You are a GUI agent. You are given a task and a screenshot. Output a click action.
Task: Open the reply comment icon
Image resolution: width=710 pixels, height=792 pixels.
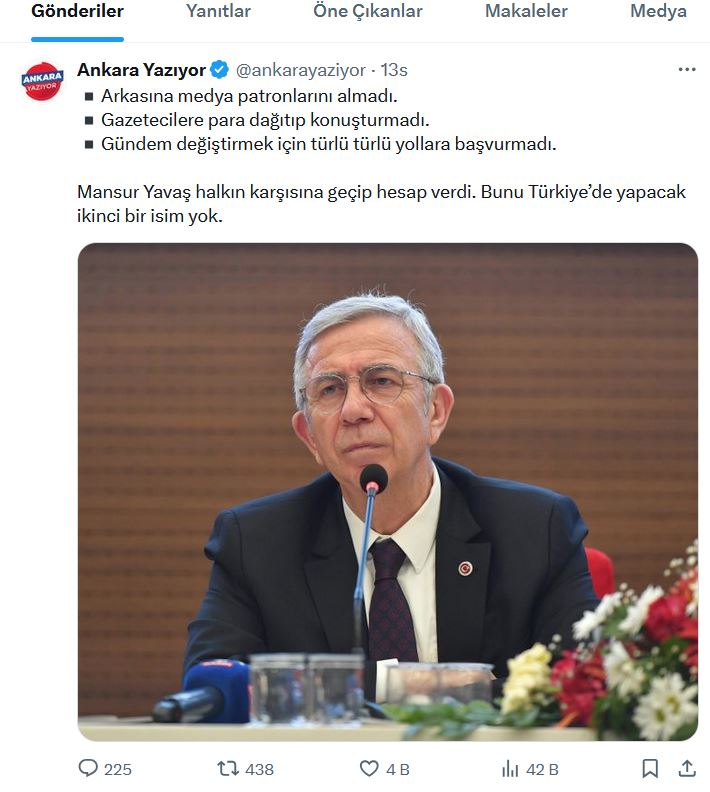[x=88, y=768]
